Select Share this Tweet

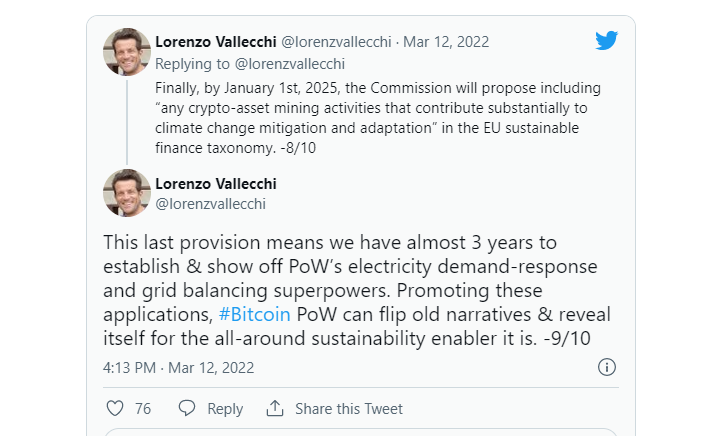[x=348, y=409]
